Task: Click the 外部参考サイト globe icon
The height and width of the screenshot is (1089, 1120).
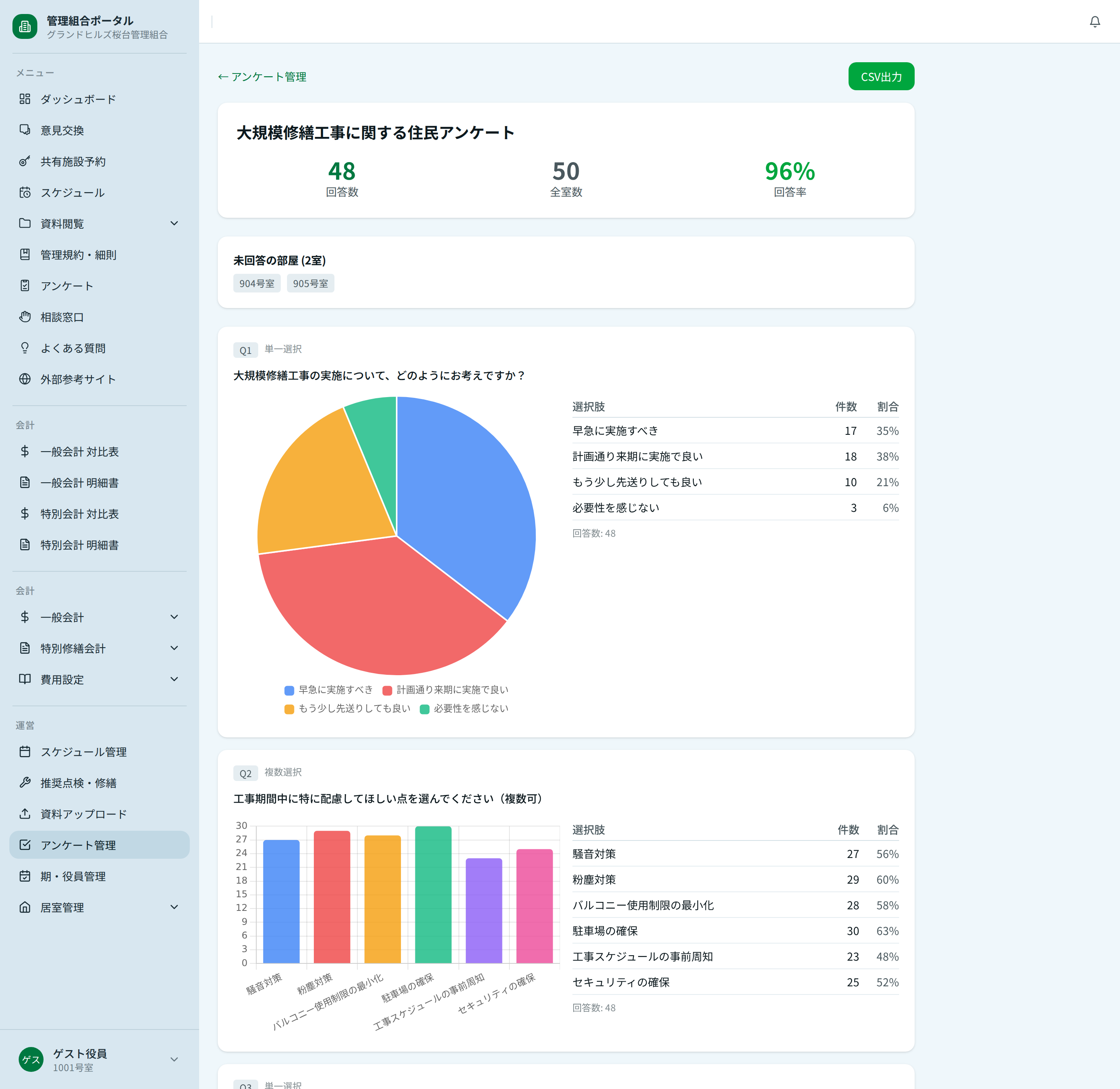Action: pyautogui.click(x=24, y=379)
